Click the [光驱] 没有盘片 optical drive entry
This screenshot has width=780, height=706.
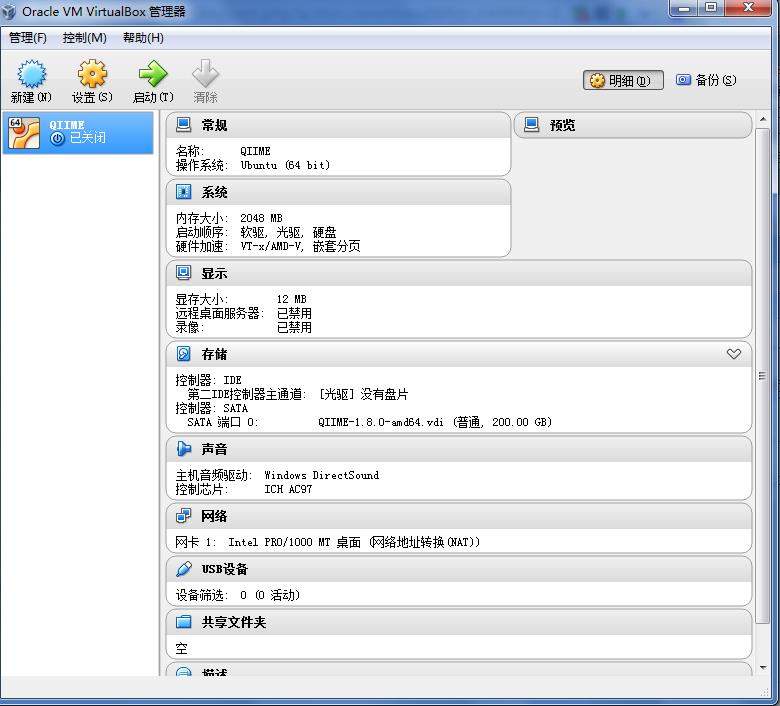point(364,395)
